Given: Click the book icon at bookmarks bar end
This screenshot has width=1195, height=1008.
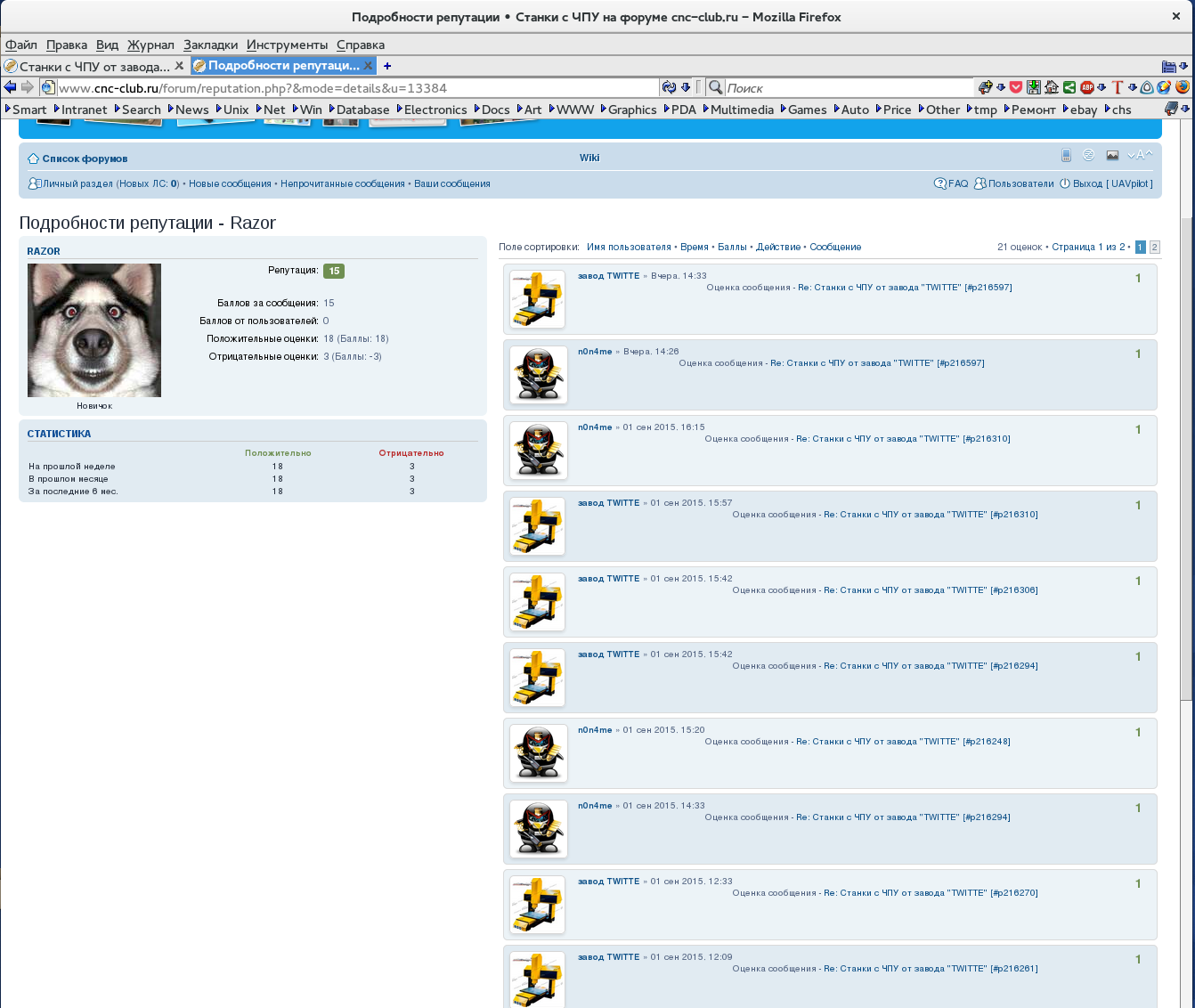Looking at the screenshot, I should click(x=1171, y=109).
